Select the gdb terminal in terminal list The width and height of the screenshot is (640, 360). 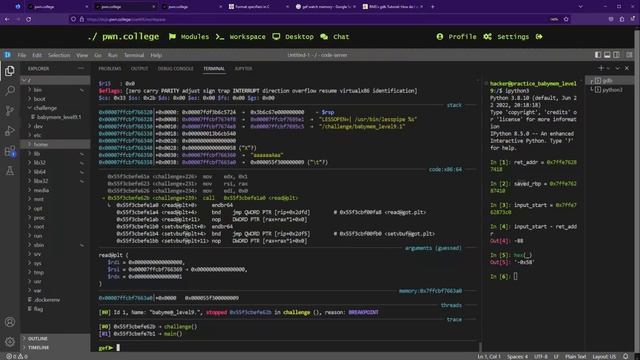pos(608,80)
